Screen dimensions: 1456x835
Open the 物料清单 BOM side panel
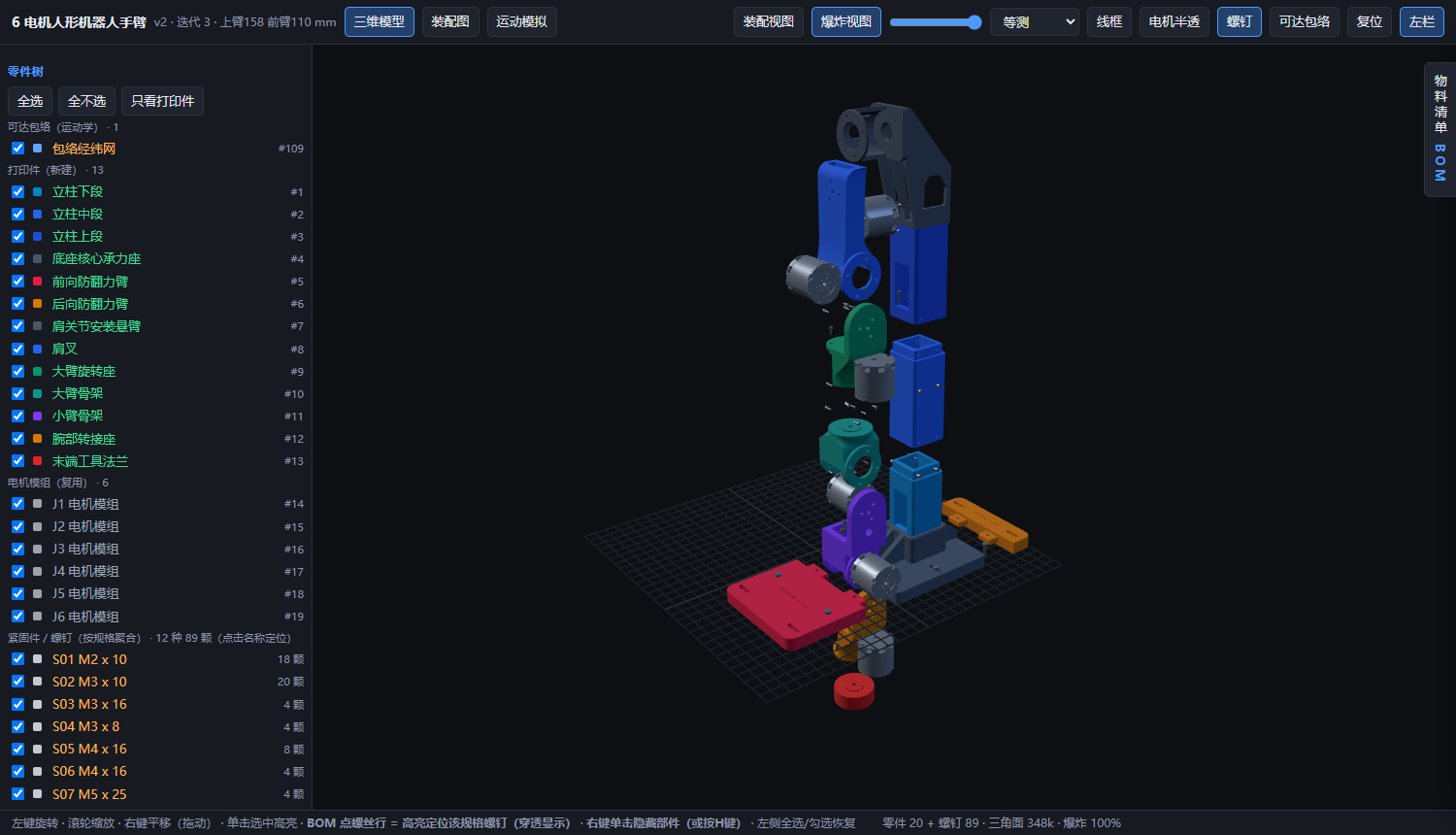click(1440, 129)
